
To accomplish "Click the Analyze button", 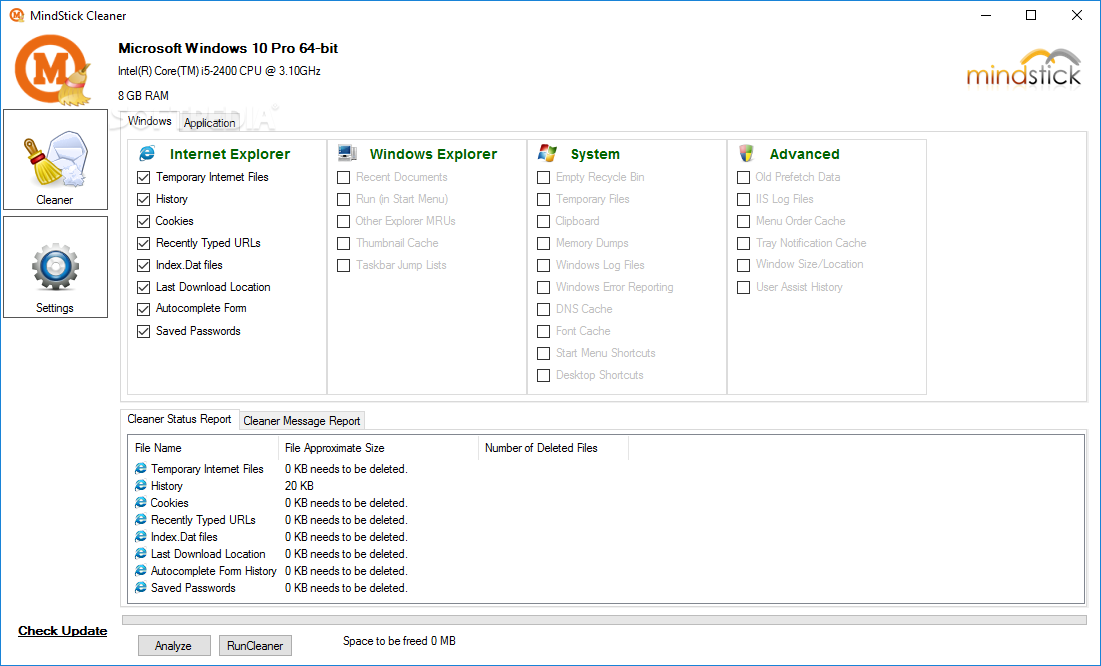I will [173, 646].
